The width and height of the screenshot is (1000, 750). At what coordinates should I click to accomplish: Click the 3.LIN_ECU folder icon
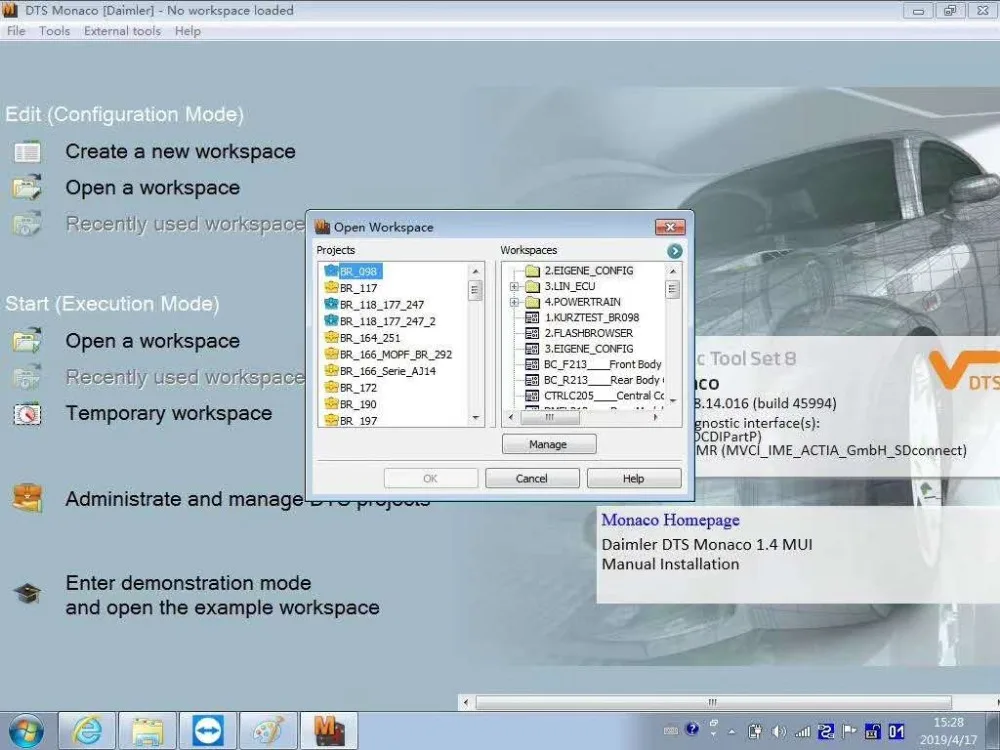532,286
